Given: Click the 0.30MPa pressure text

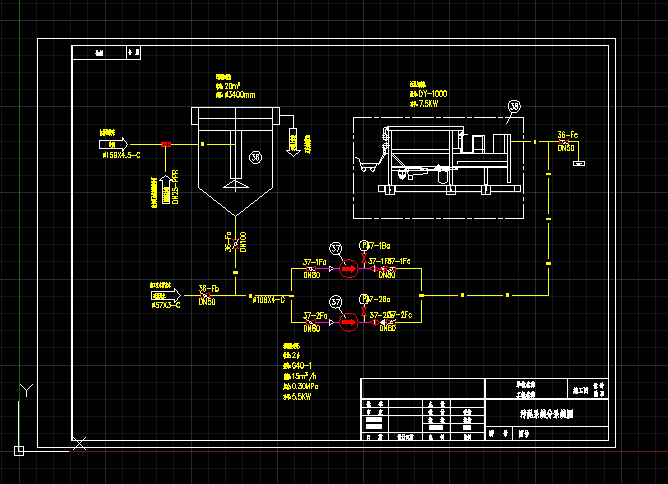Looking at the screenshot, I should click(305, 386).
